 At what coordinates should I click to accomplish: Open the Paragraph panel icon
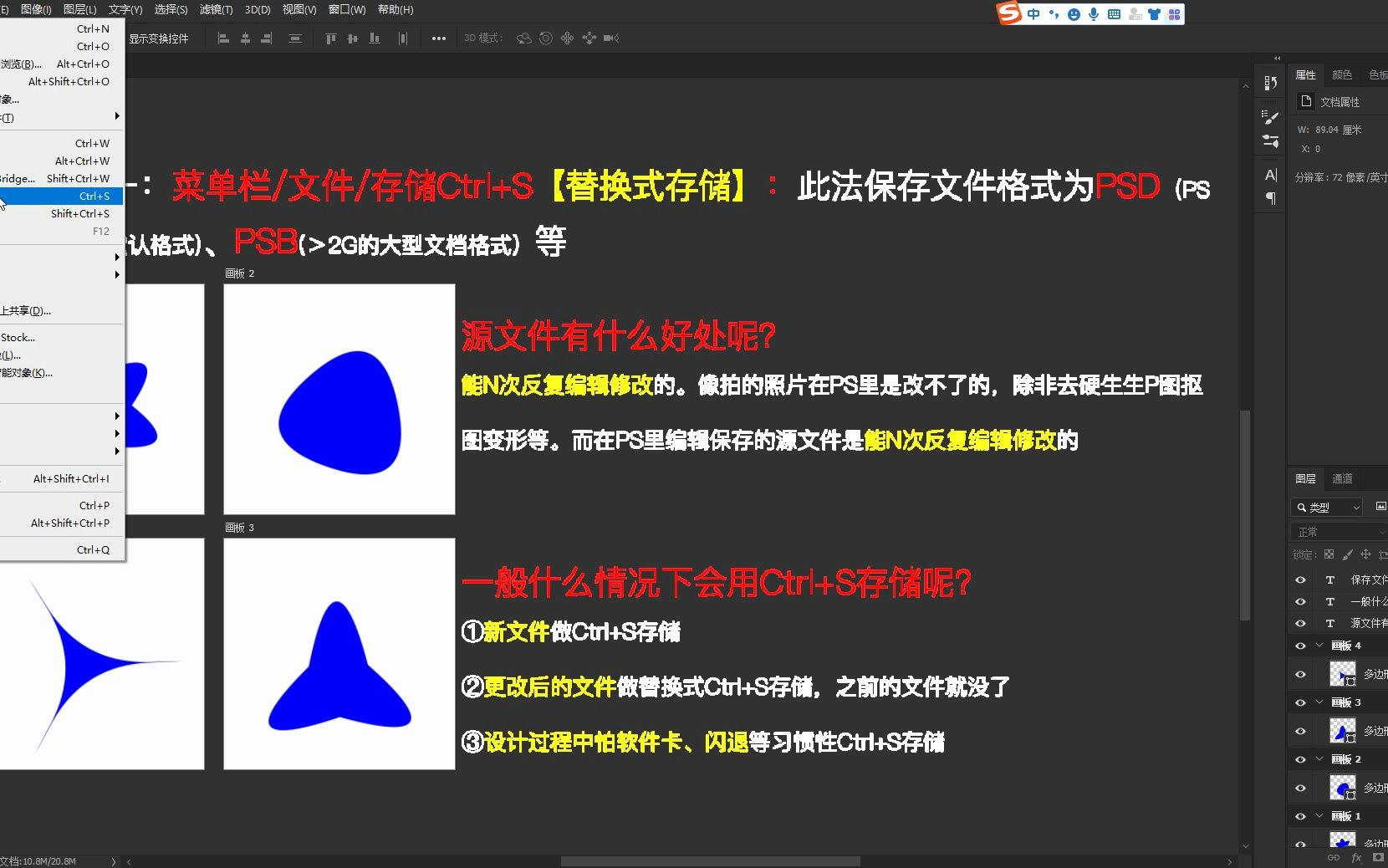[x=1271, y=198]
